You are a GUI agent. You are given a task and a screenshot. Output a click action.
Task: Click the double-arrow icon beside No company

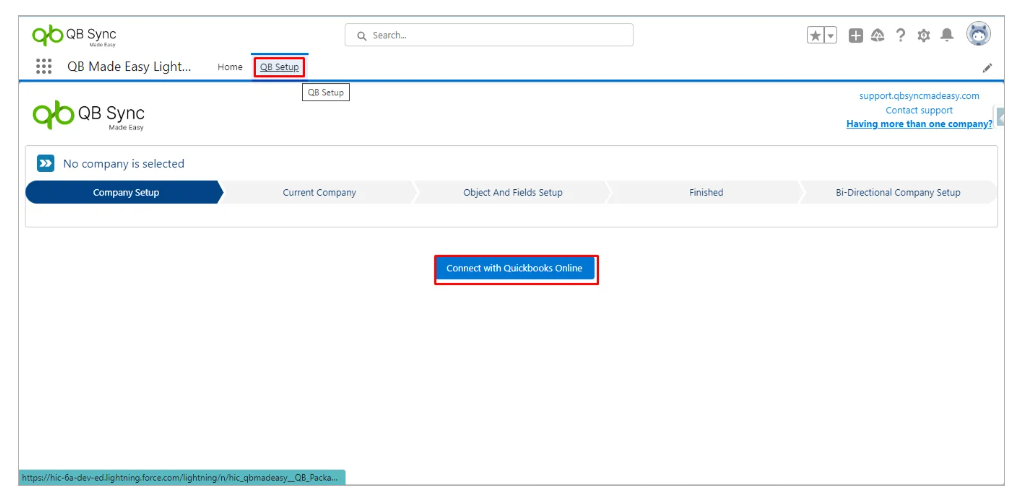pos(45,164)
